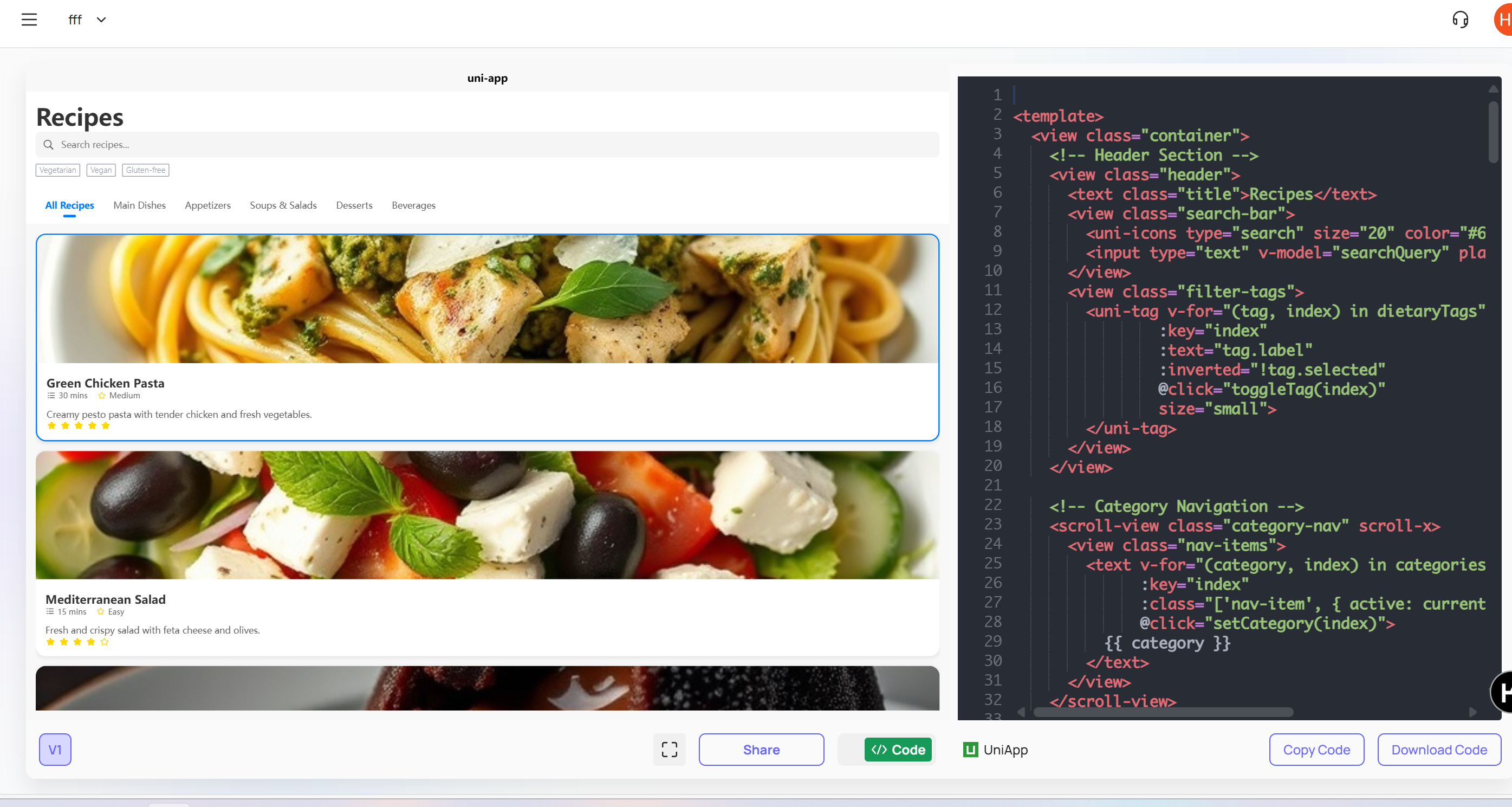
Task: Click the search magnifier icon
Action: pyautogui.click(x=49, y=145)
